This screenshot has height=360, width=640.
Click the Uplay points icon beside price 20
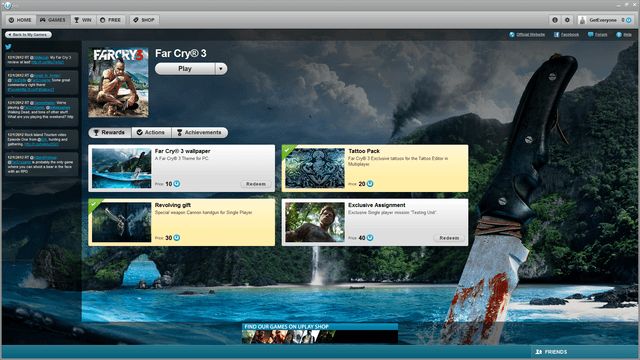coord(370,184)
